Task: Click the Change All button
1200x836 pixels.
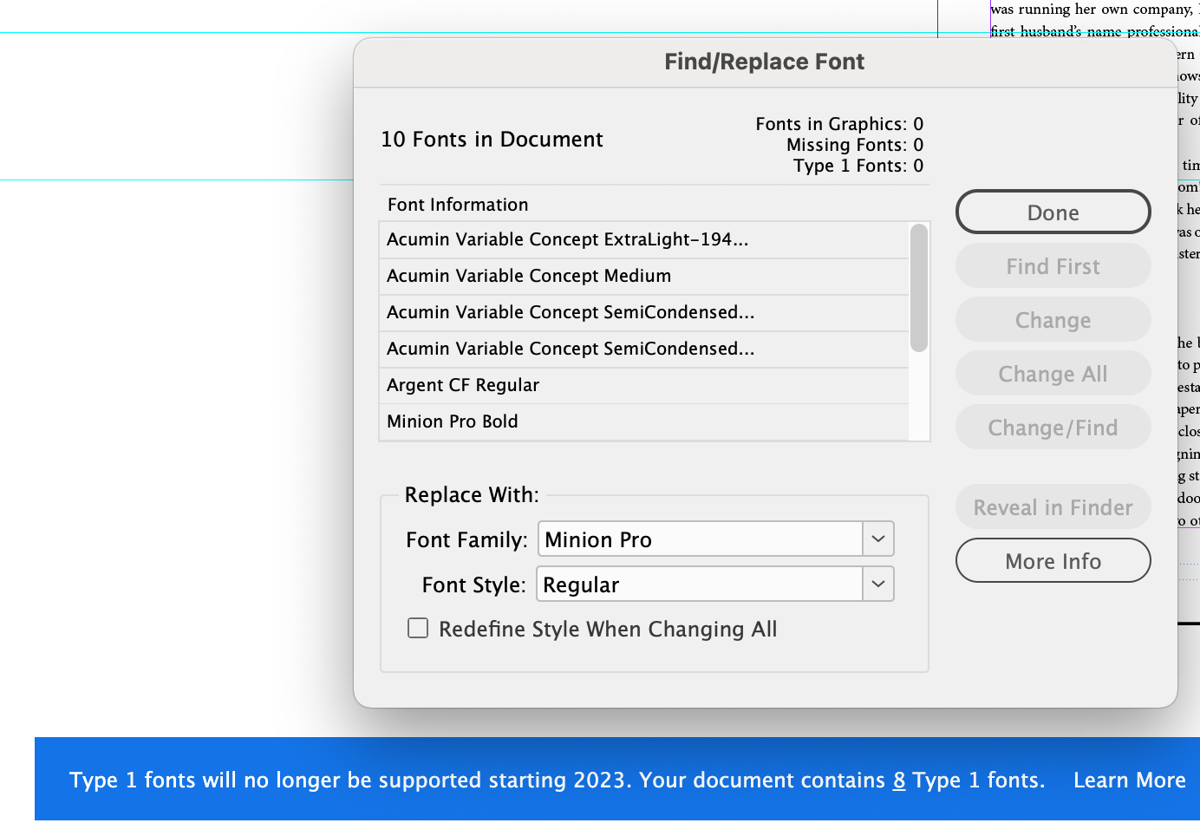Action: 1053,374
